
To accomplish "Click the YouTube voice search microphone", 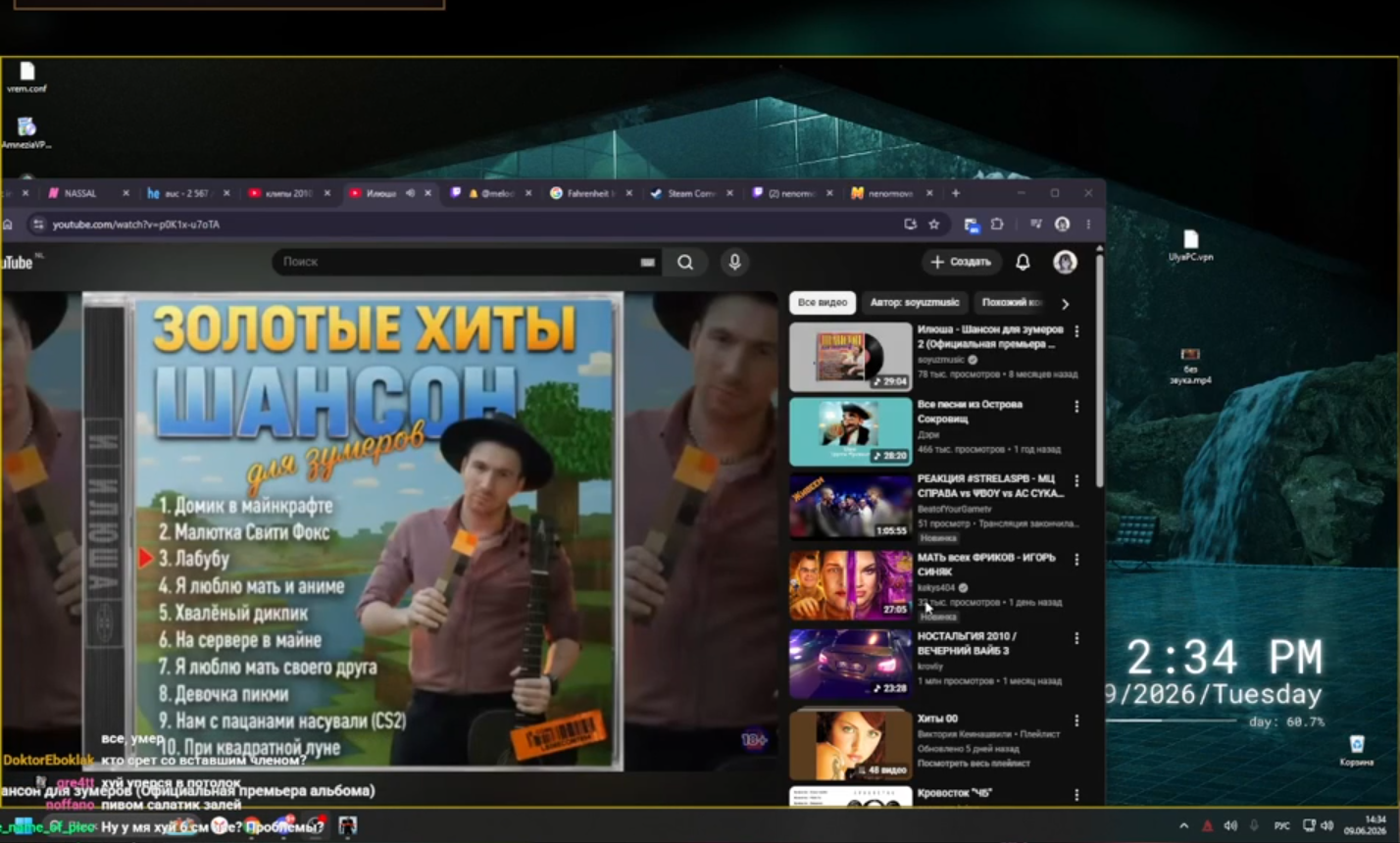I will click(734, 262).
